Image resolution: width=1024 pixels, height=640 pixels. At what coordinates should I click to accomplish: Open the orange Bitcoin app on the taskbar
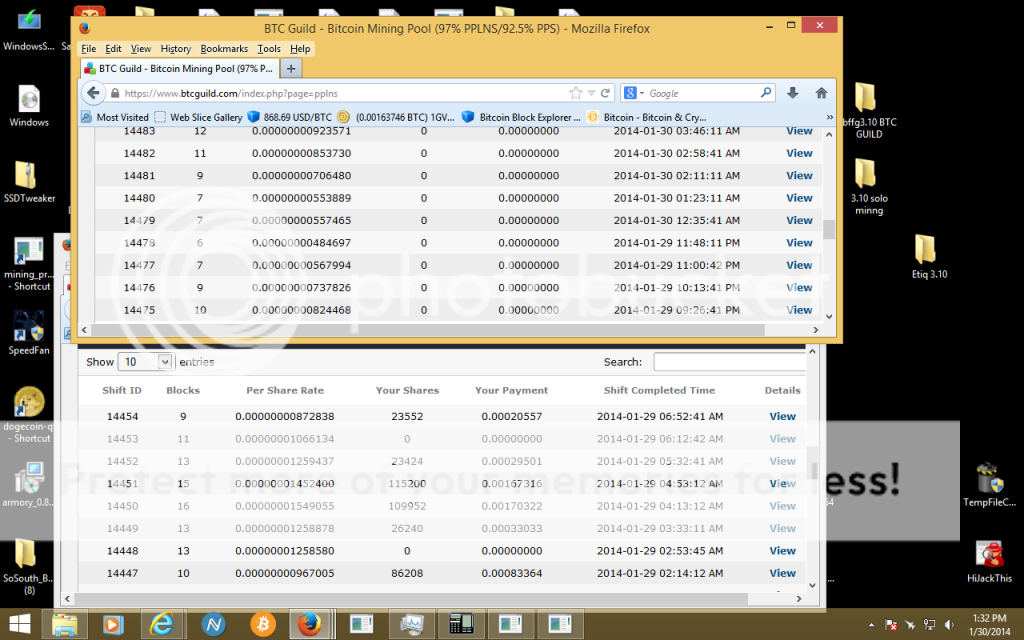[263, 625]
